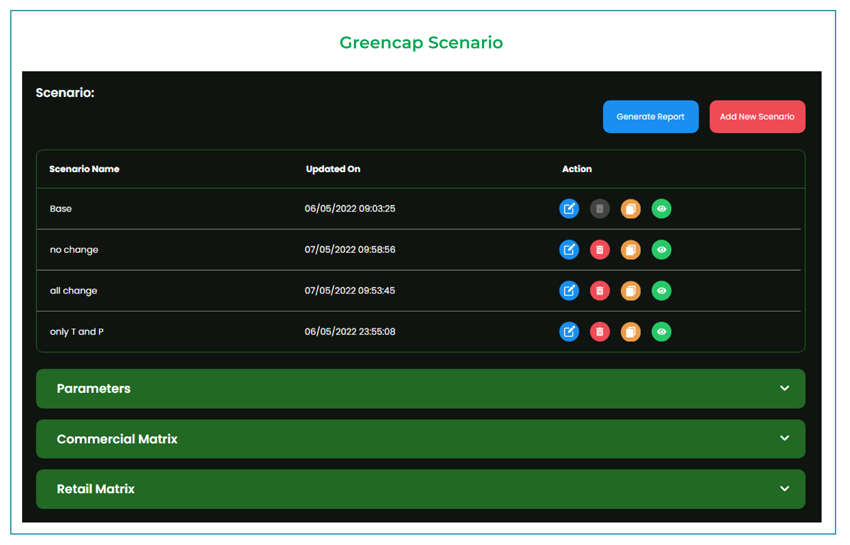The width and height of the screenshot is (850, 545).
Task: Click date 07/05/2022 09:58:56
Action: [350, 249]
